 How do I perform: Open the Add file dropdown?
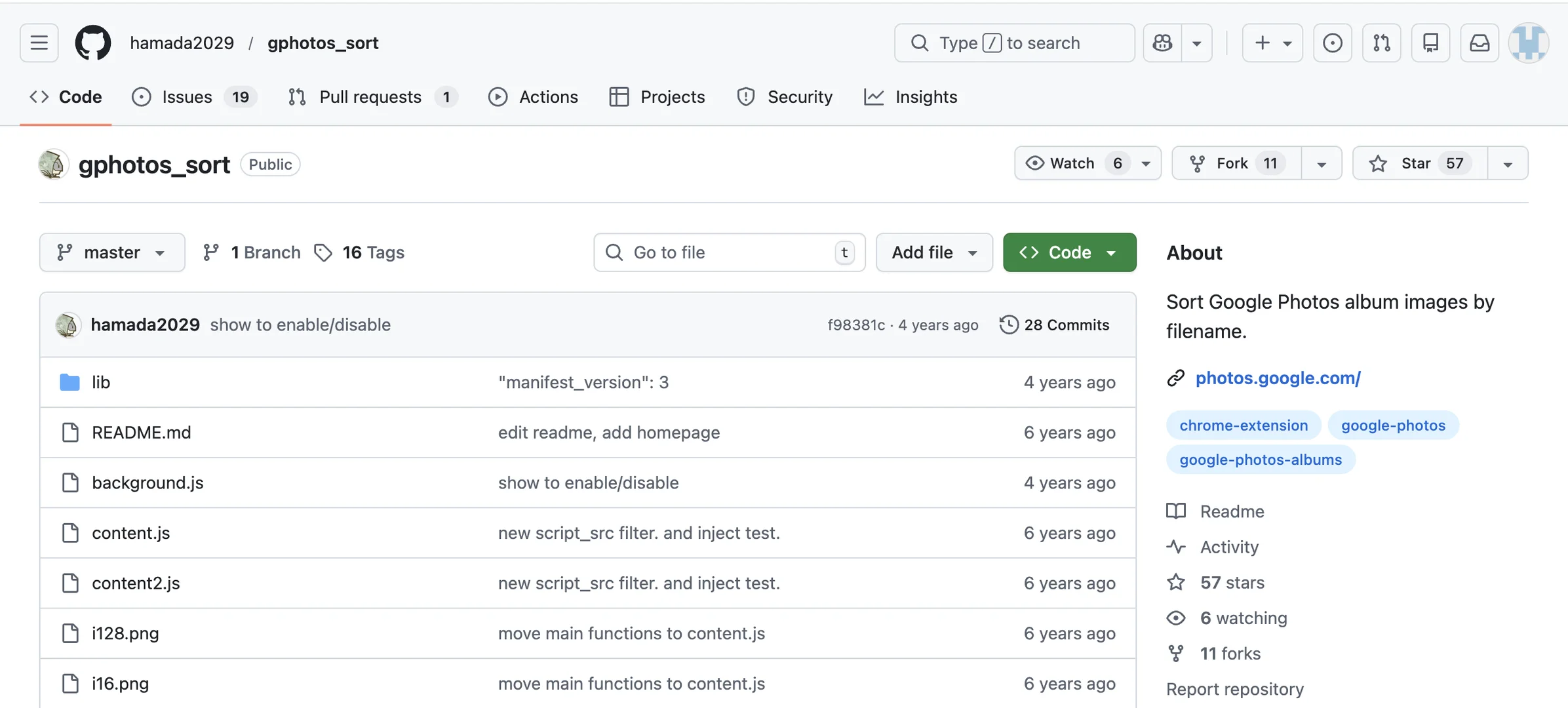[x=934, y=252]
